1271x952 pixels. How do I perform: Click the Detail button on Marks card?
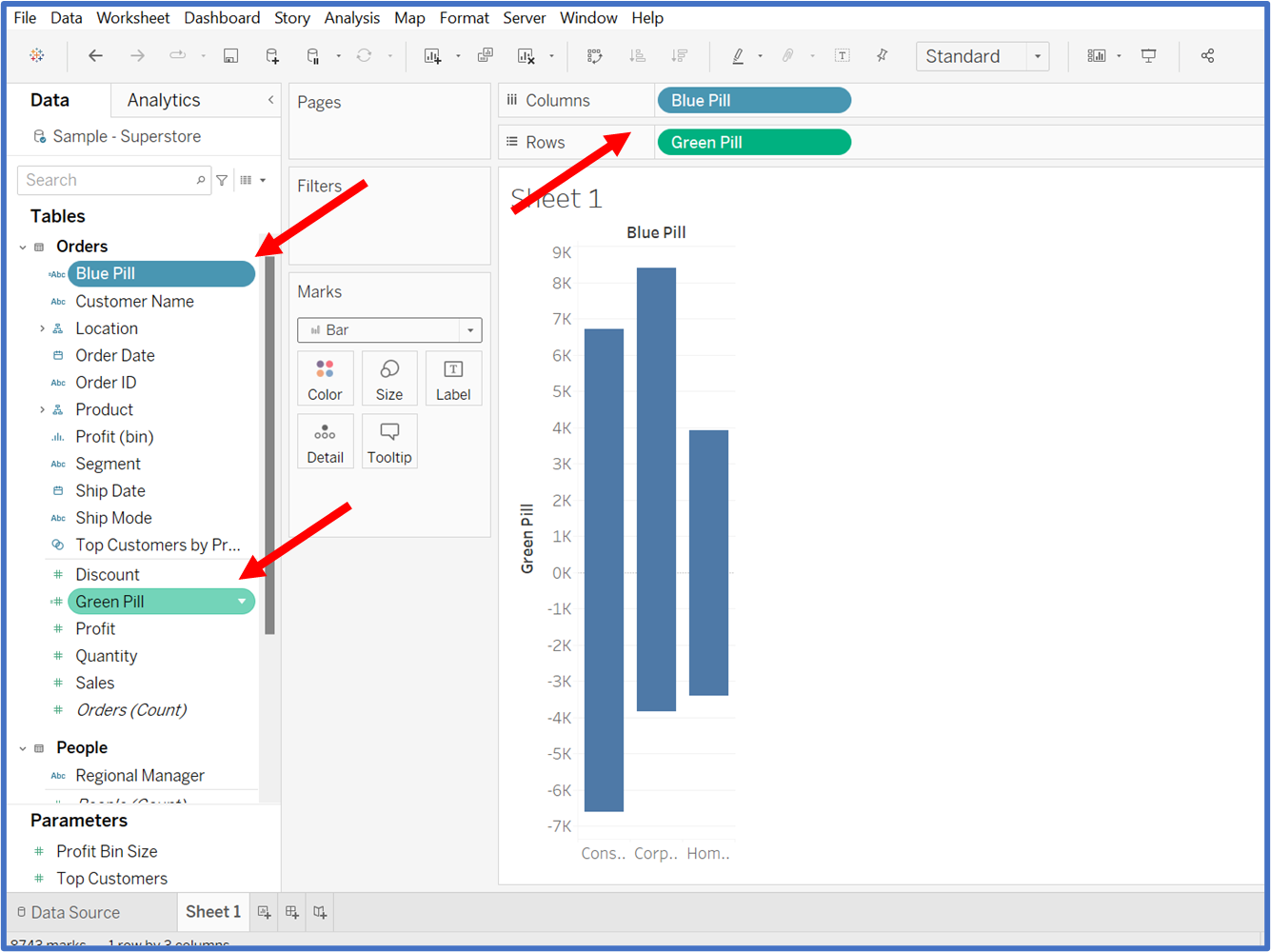pos(325,442)
